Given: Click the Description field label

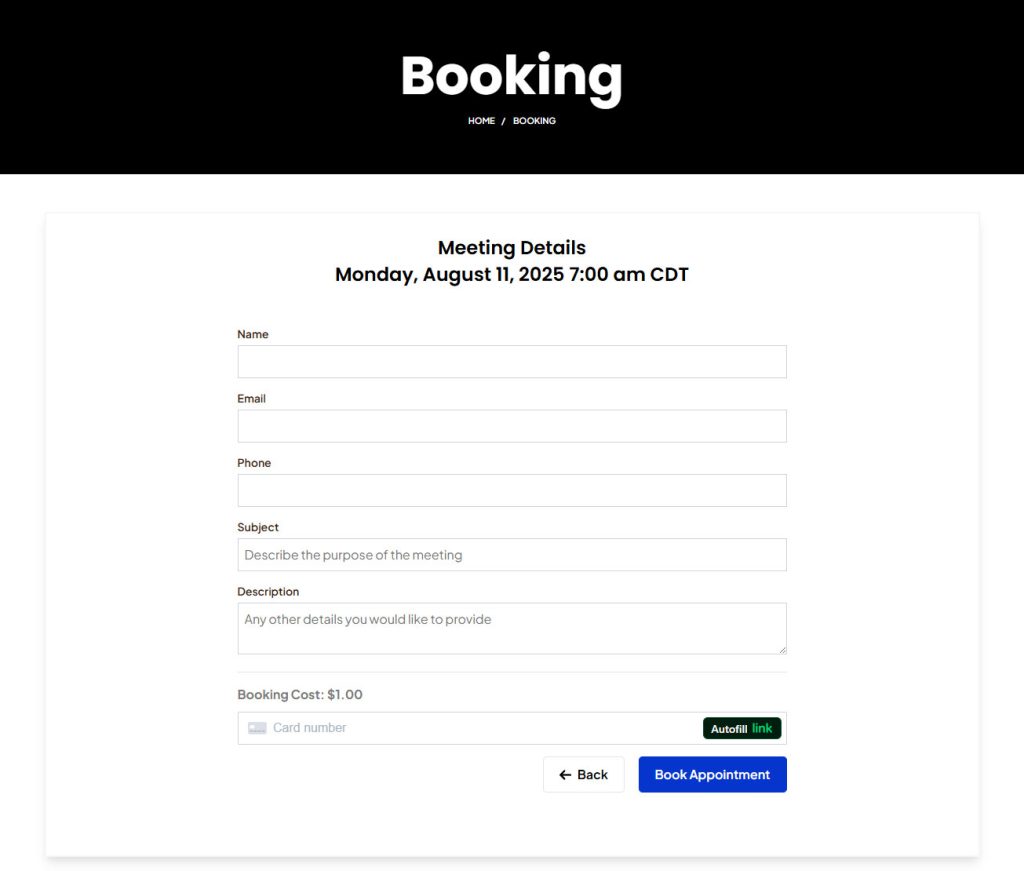Looking at the screenshot, I should tap(268, 591).
